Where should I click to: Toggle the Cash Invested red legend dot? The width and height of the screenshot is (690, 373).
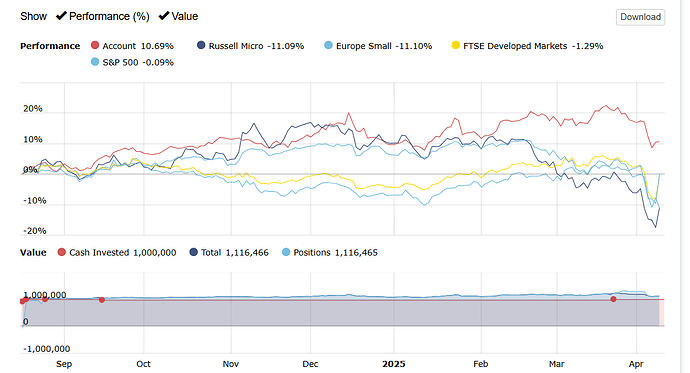62,252
